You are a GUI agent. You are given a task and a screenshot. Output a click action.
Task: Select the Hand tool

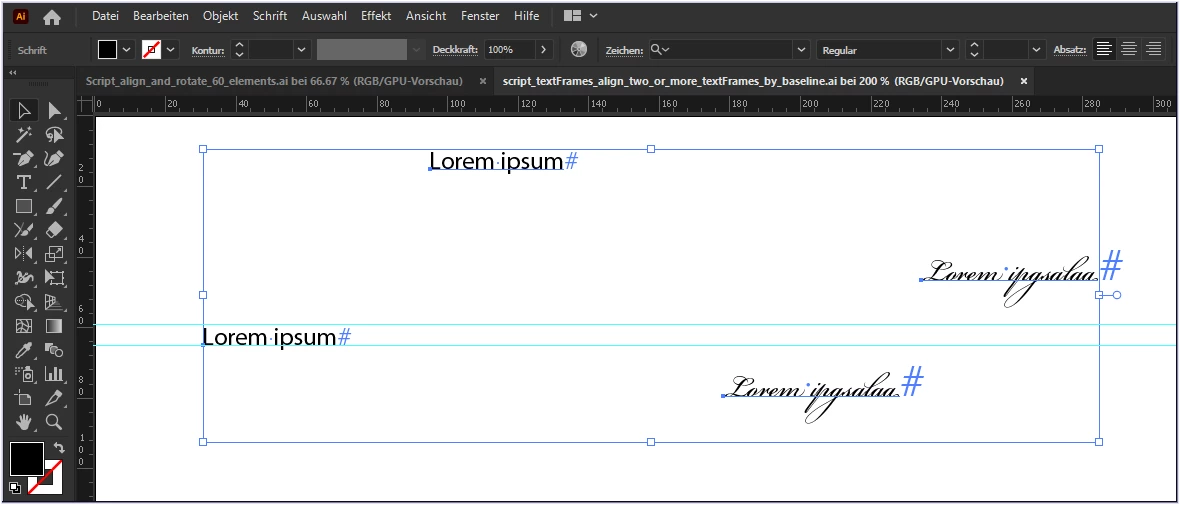(24, 421)
